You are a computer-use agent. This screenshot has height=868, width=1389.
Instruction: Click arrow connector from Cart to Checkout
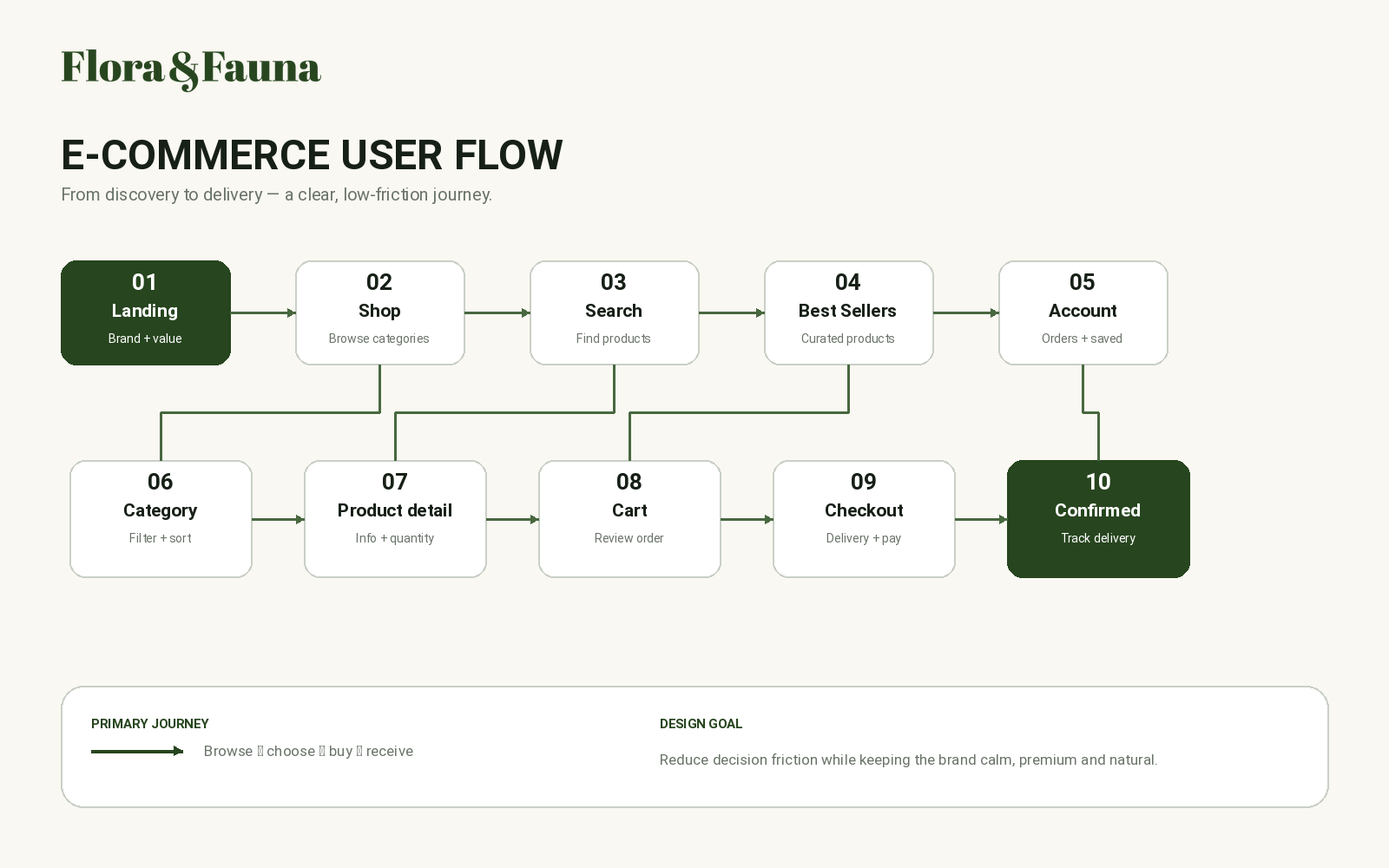coord(747,519)
